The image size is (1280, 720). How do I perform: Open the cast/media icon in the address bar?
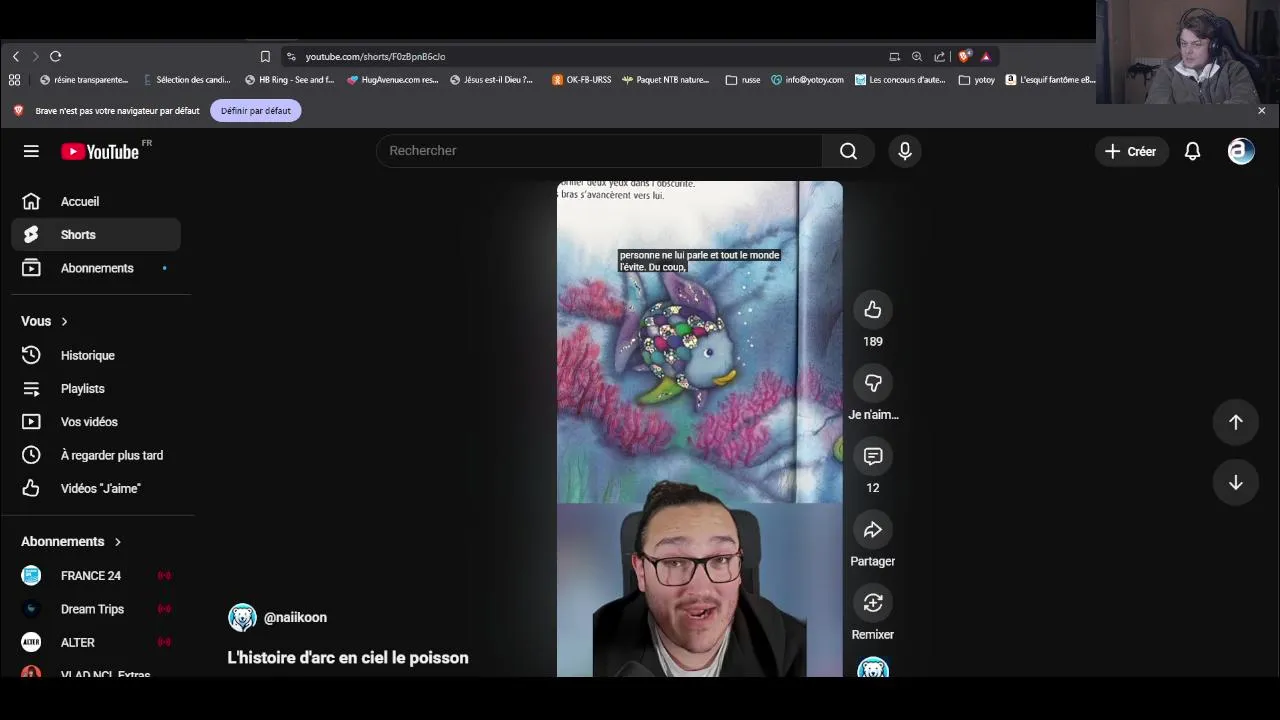(x=894, y=57)
